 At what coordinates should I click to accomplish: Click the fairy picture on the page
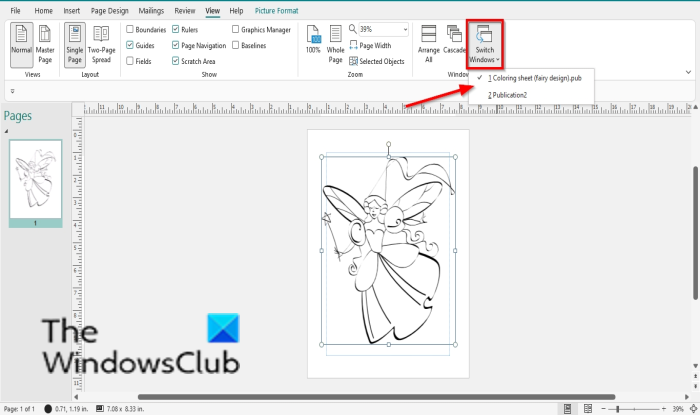point(388,250)
